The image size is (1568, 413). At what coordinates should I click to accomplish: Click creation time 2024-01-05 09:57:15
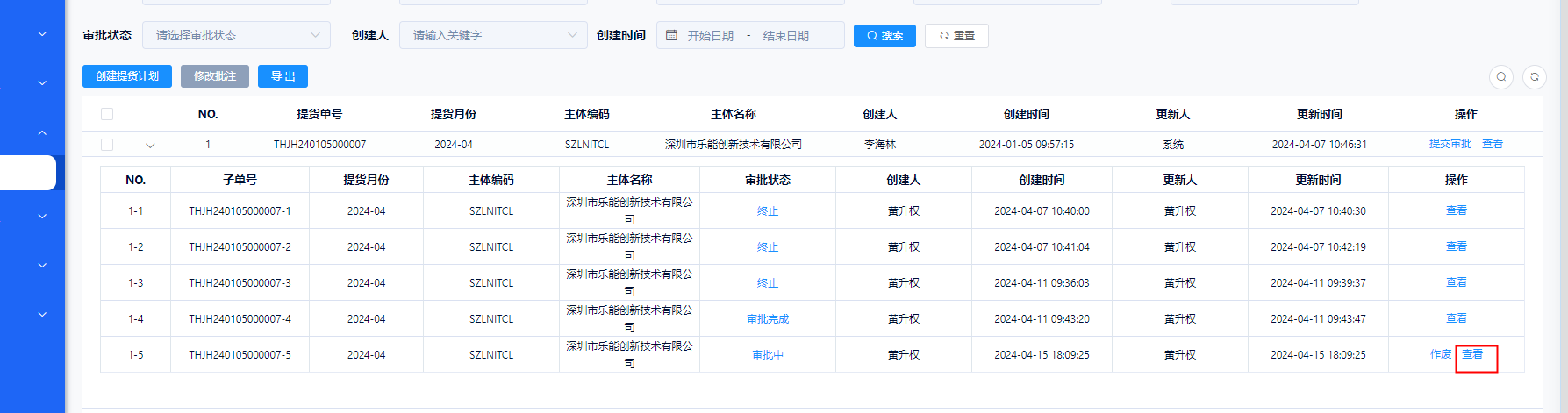coord(1027,145)
